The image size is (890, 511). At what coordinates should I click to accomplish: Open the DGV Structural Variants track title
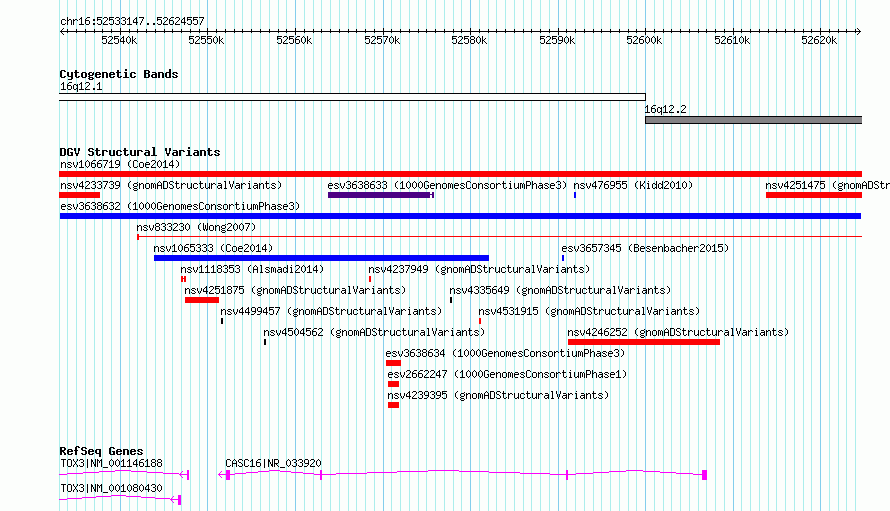140,152
